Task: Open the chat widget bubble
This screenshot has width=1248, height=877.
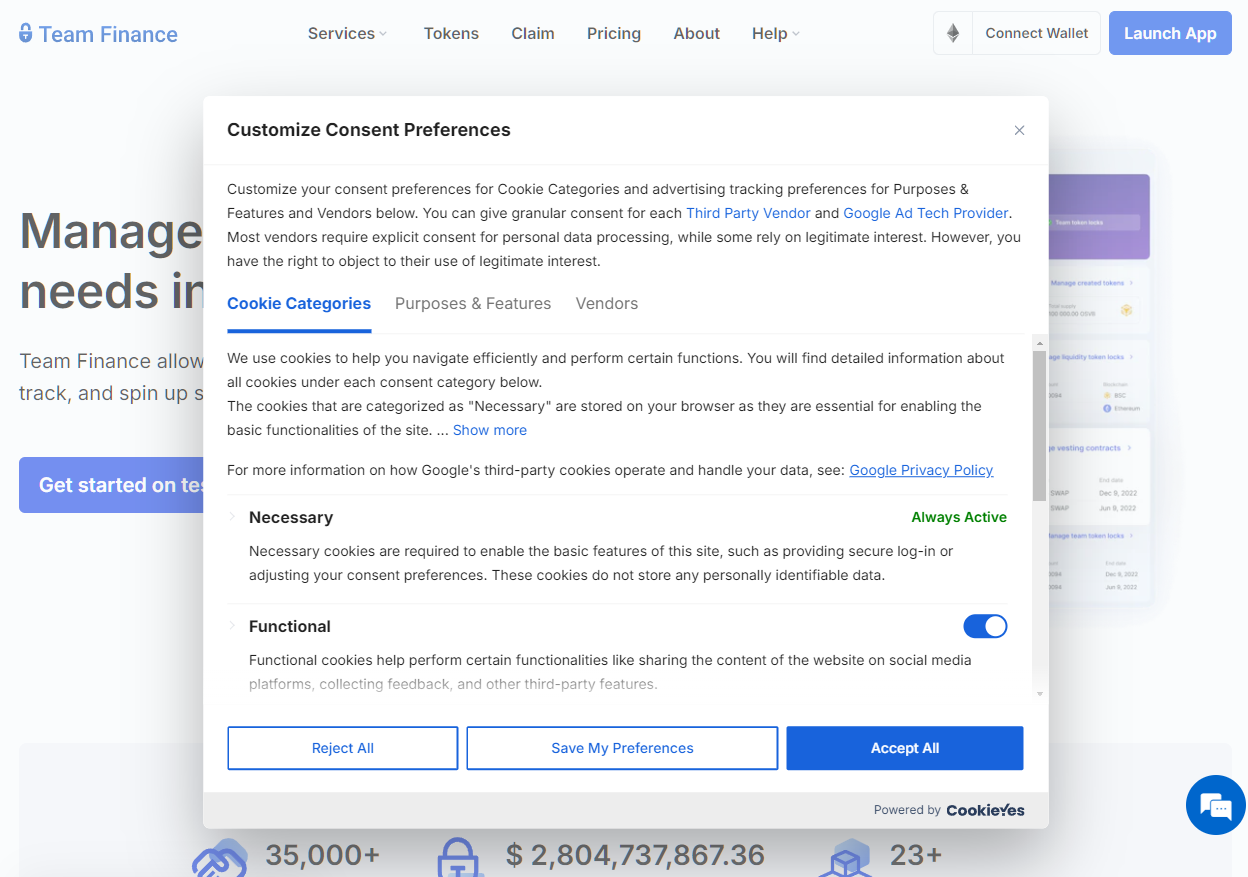Action: point(1215,805)
